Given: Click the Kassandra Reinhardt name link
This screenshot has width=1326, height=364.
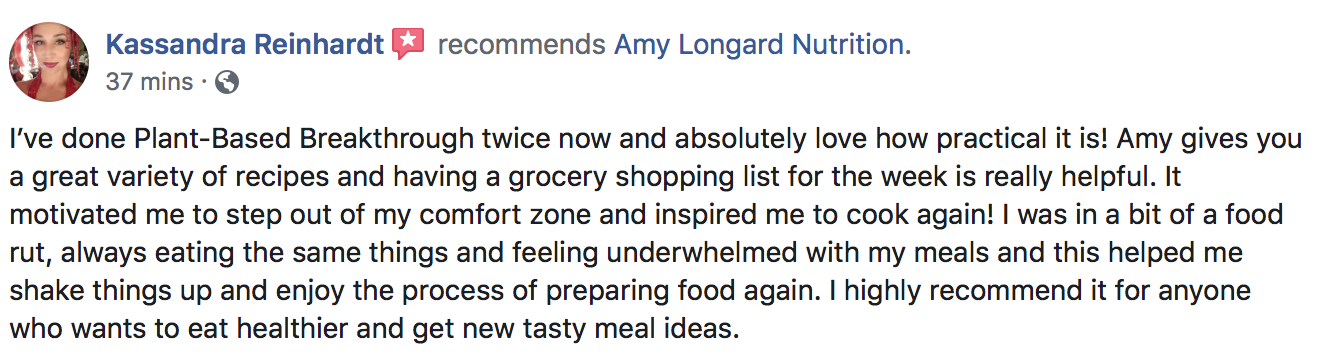Looking at the screenshot, I should coord(244,44).
